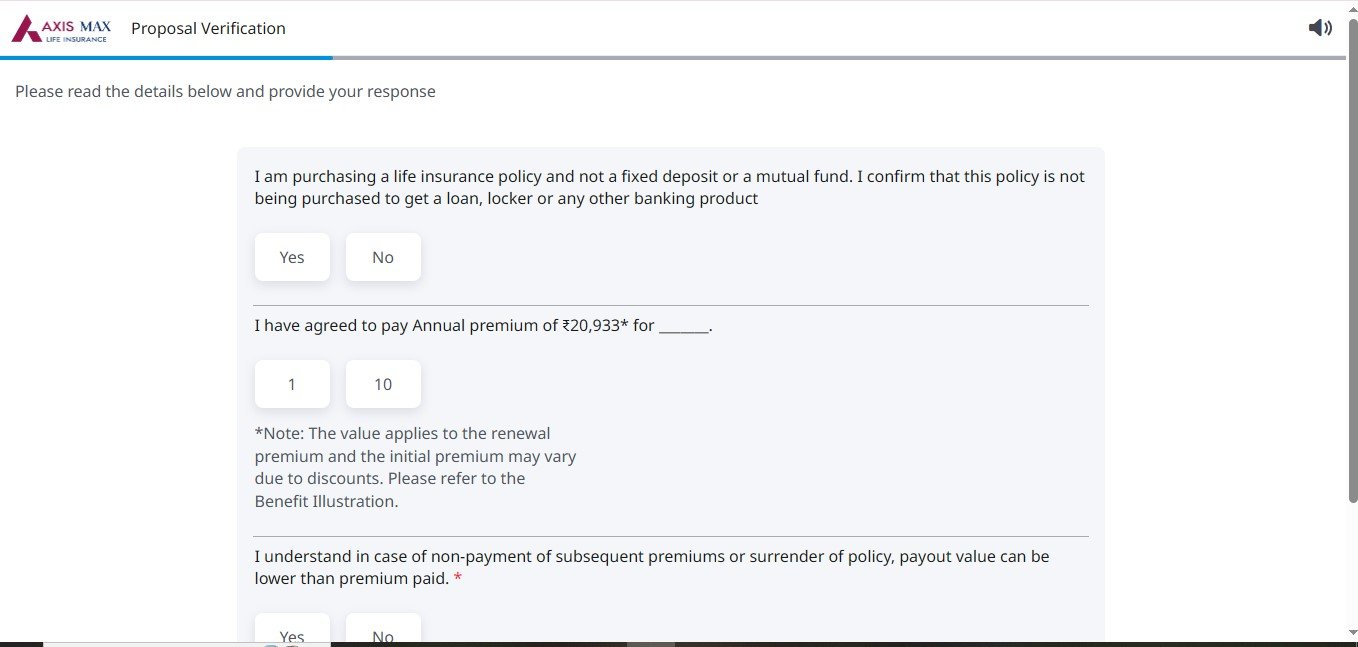Select 10 as the premium payment term

click(383, 384)
